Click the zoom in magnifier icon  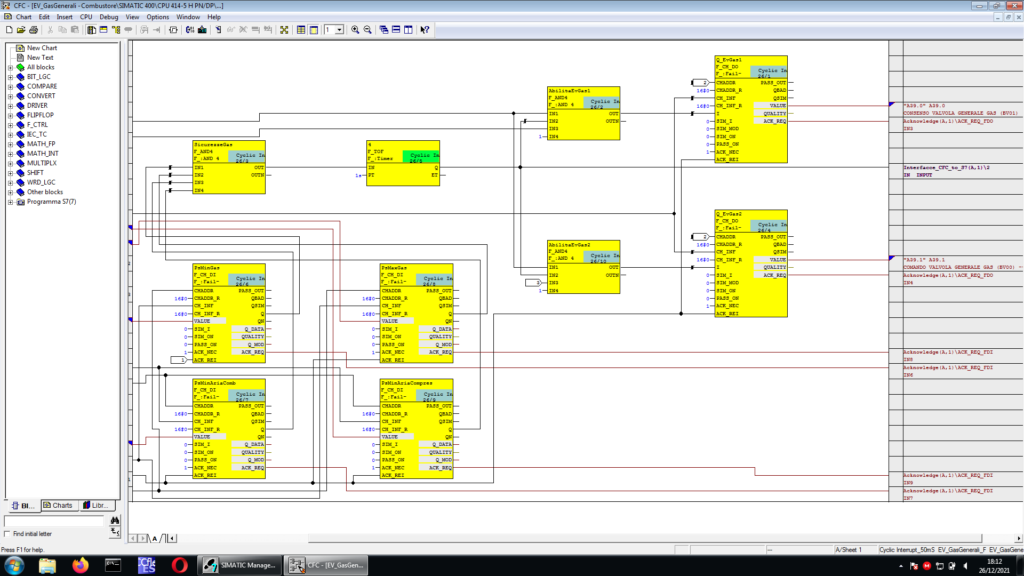tap(355, 30)
